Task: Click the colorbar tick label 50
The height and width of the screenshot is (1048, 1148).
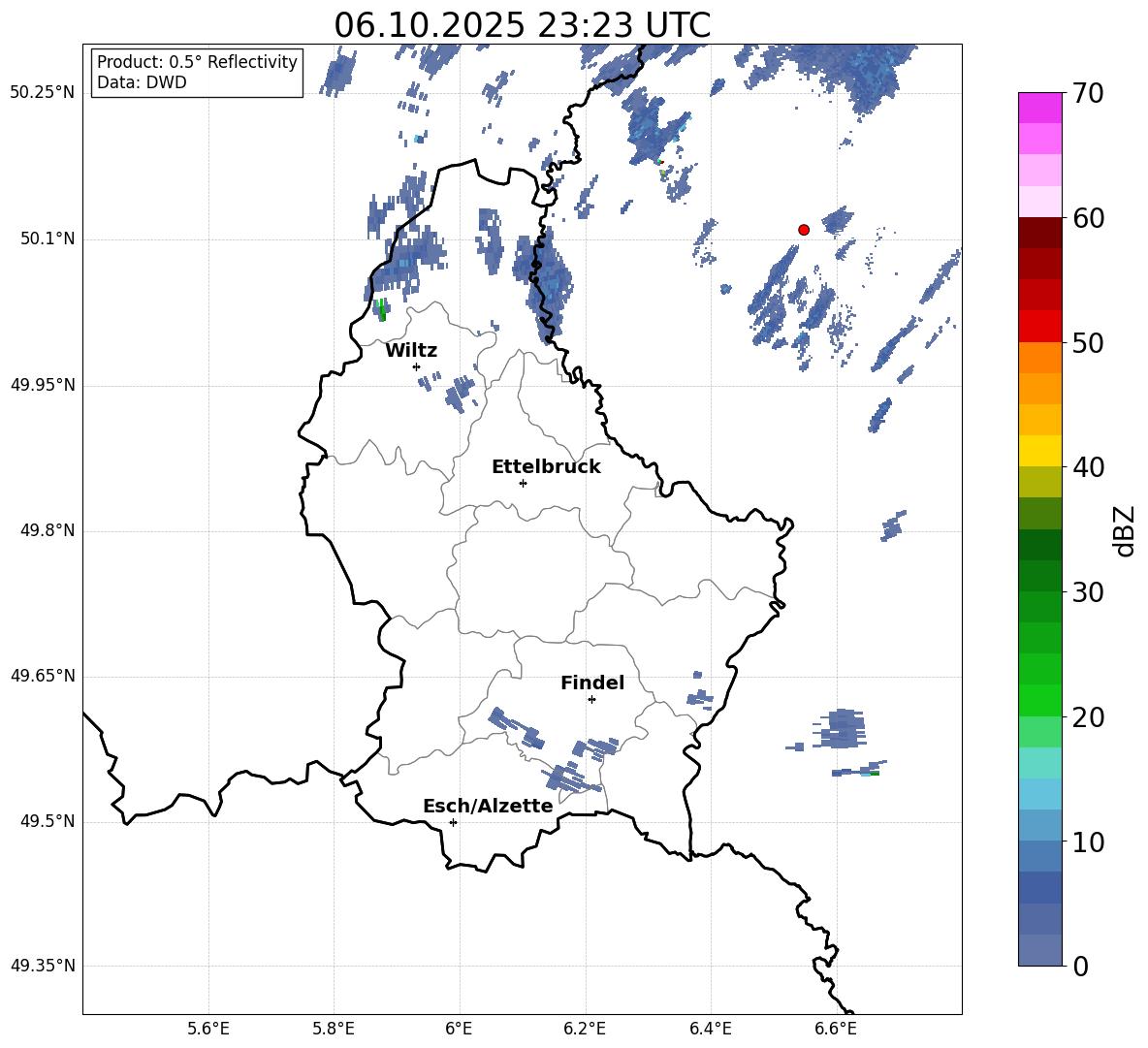Action: [x=1088, y=342]
